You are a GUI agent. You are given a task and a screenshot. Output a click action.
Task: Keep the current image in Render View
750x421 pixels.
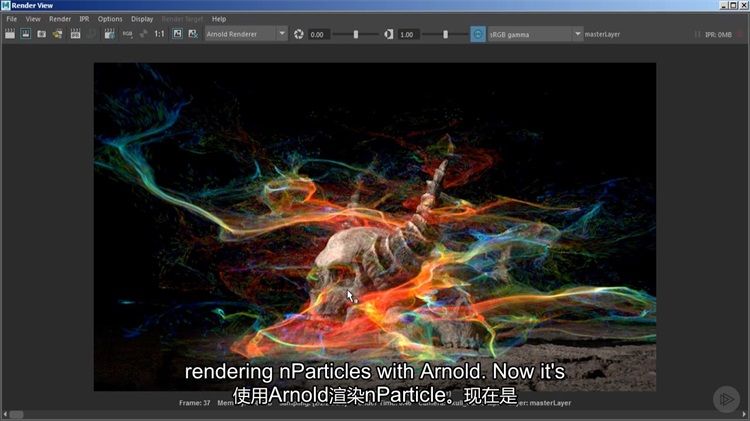pos(177,34)
